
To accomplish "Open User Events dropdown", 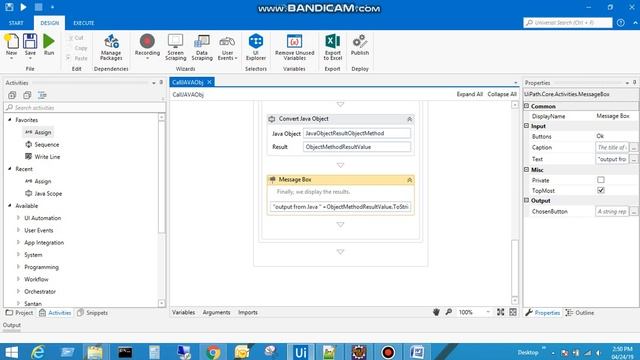I will pyautogui.click(x=227, y=47).
